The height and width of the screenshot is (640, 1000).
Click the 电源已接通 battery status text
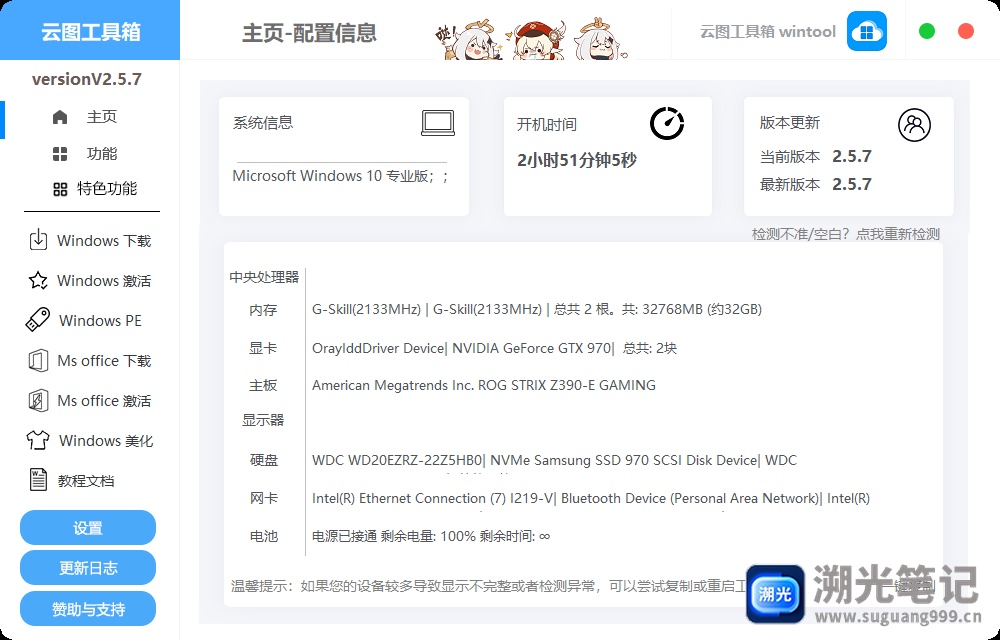point(430,536)
